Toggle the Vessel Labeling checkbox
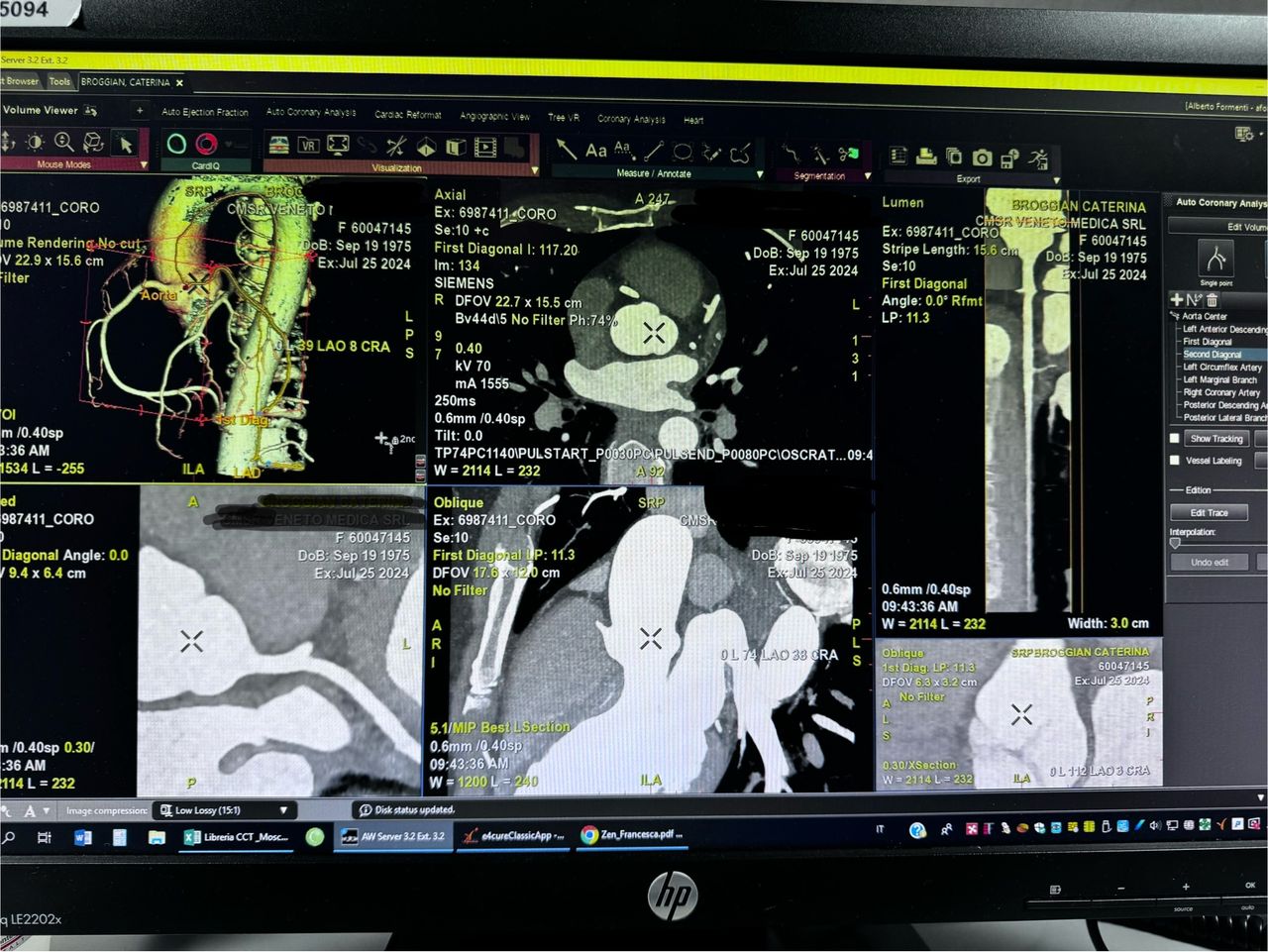The width and height of the screenshot is (1268, 952). [1175, 460]
